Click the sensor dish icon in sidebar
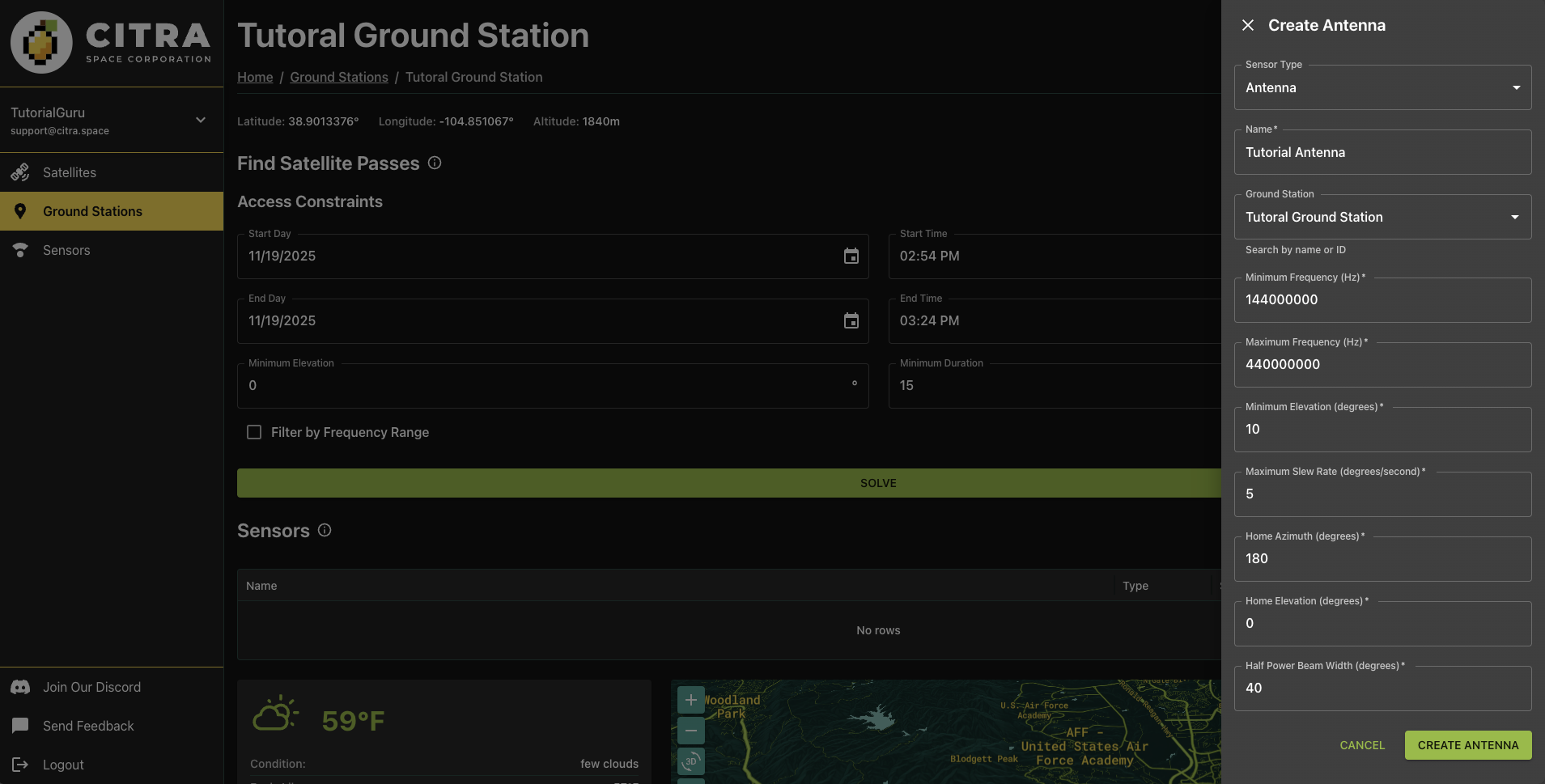The width and height of the screenshot is (1545, 784). (20, 250)
